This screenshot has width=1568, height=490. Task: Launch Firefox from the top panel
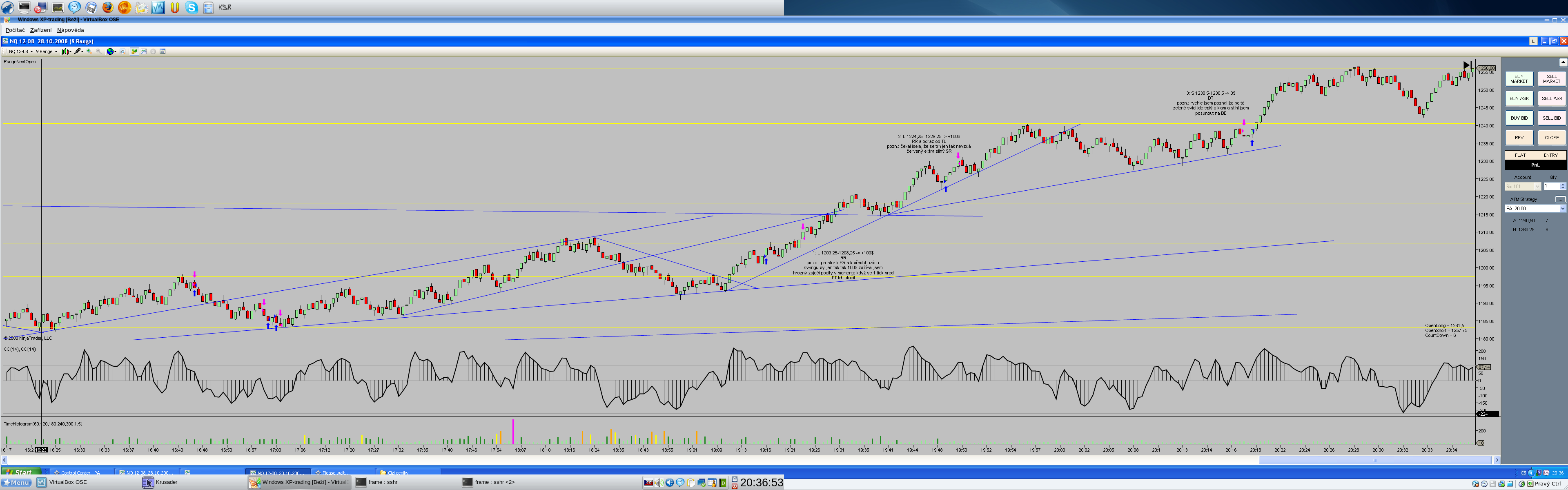(x=108, y=7)
